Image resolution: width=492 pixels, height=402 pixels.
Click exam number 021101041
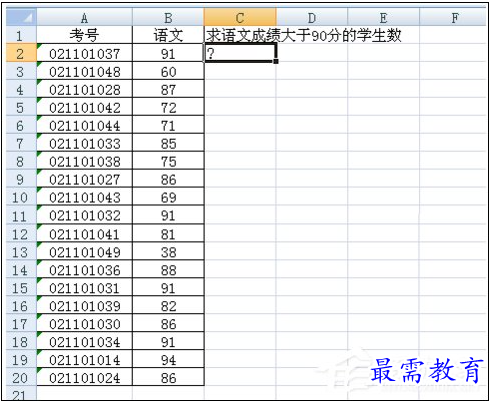(x=84, y=233)
